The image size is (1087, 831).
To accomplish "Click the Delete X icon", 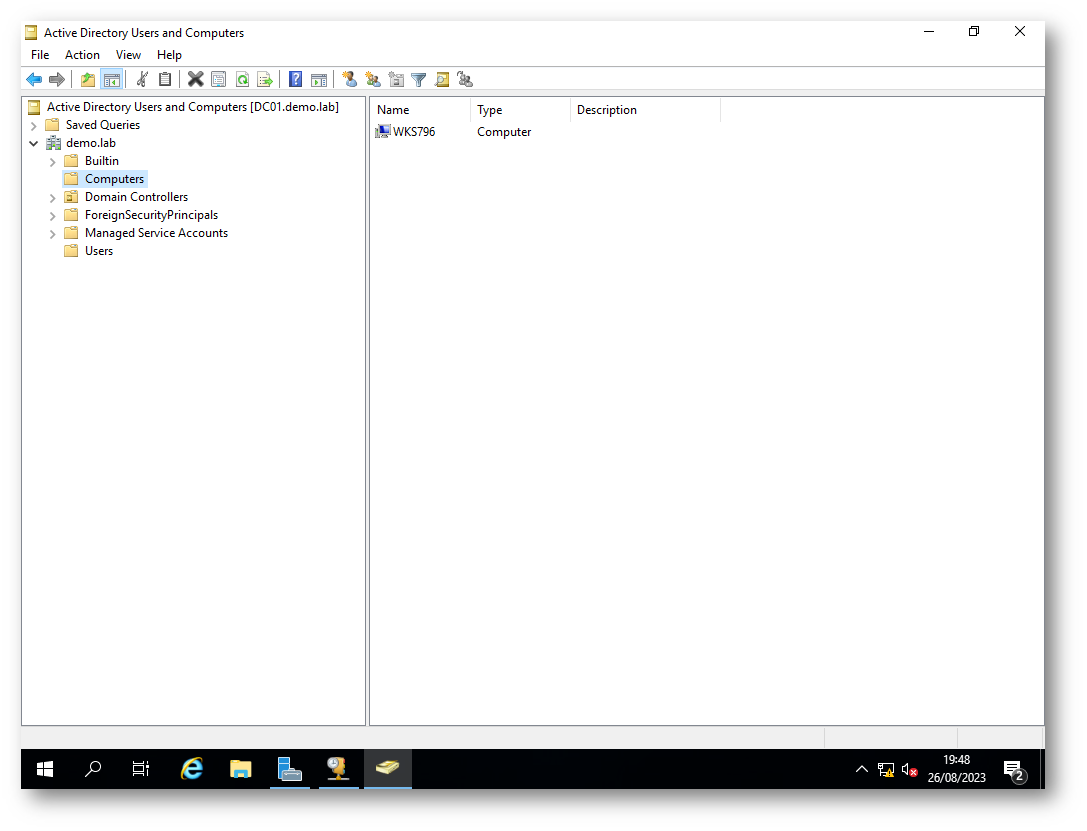I will coord(195,80).
